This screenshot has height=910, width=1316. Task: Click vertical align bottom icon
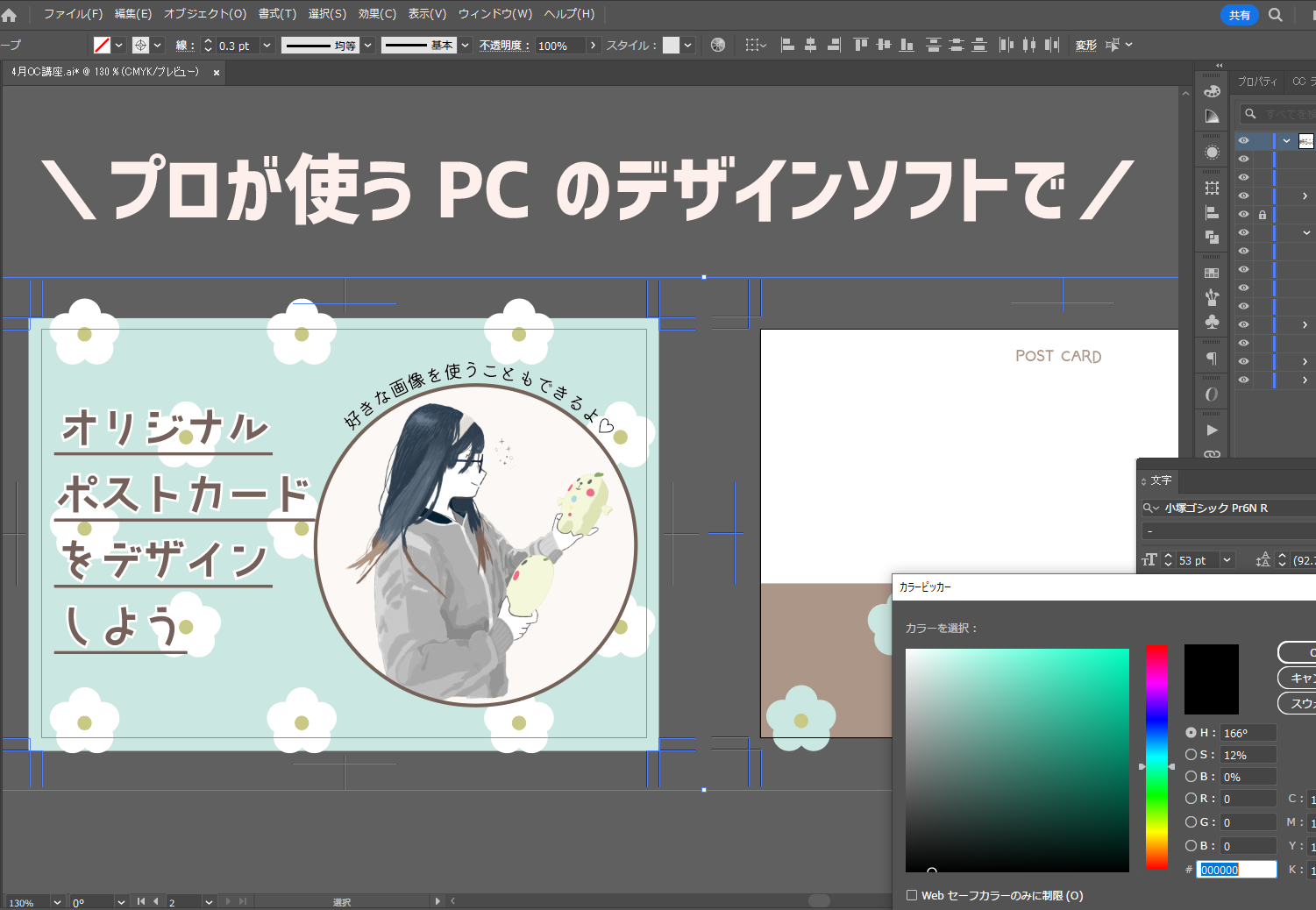pyautogui.click(x=907, y=45)
